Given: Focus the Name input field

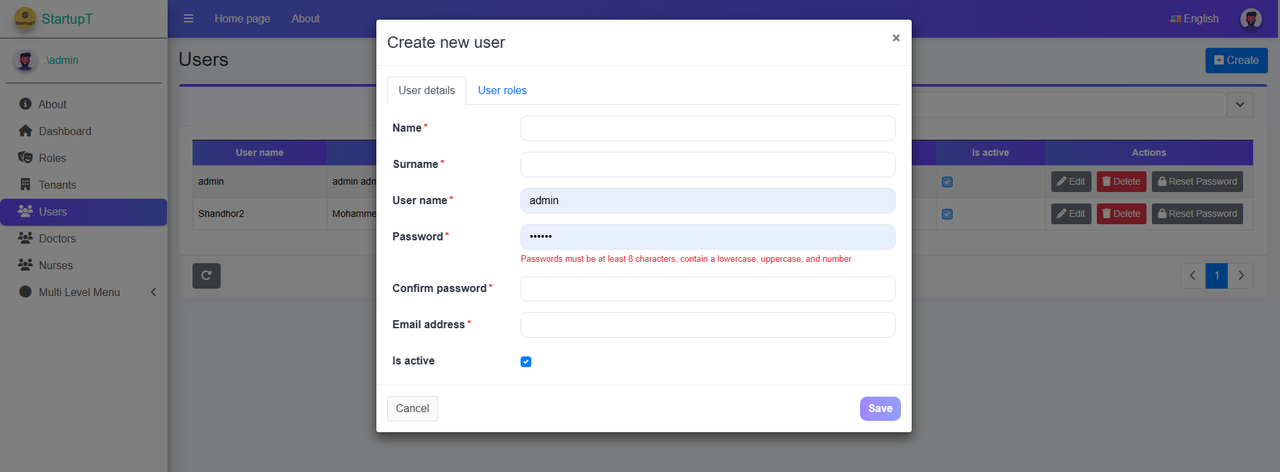Looking at the screenshot, I should point(708,128).
